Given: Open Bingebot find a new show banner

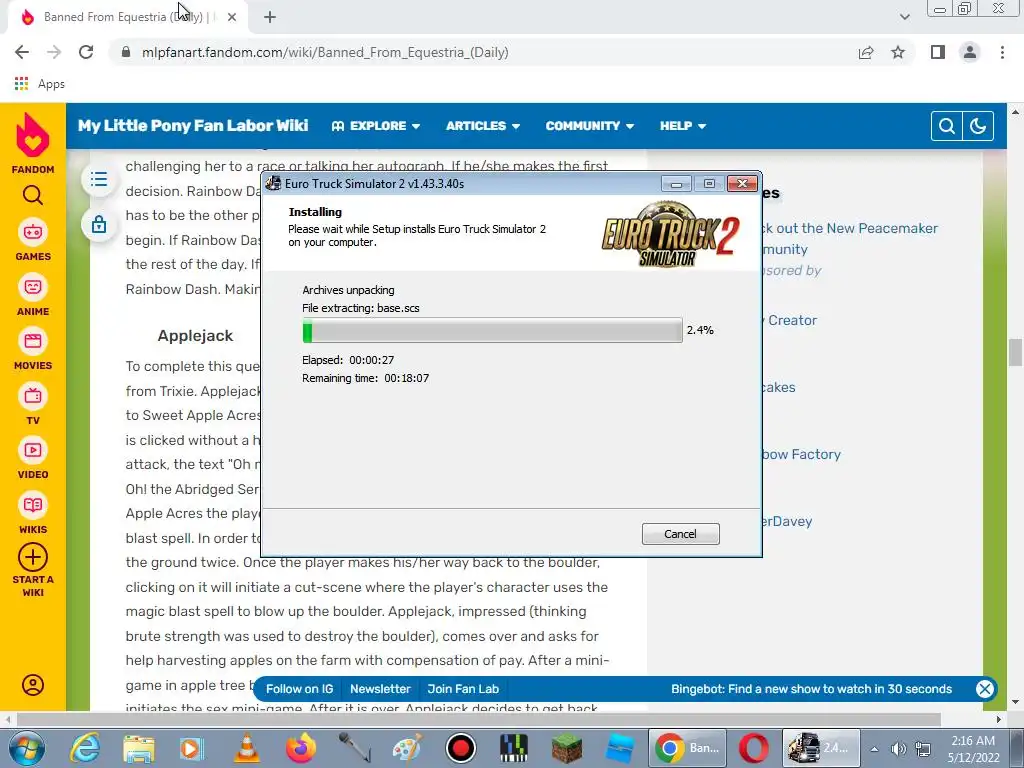Looking at the screenshot, I should (x=811, y=689).
